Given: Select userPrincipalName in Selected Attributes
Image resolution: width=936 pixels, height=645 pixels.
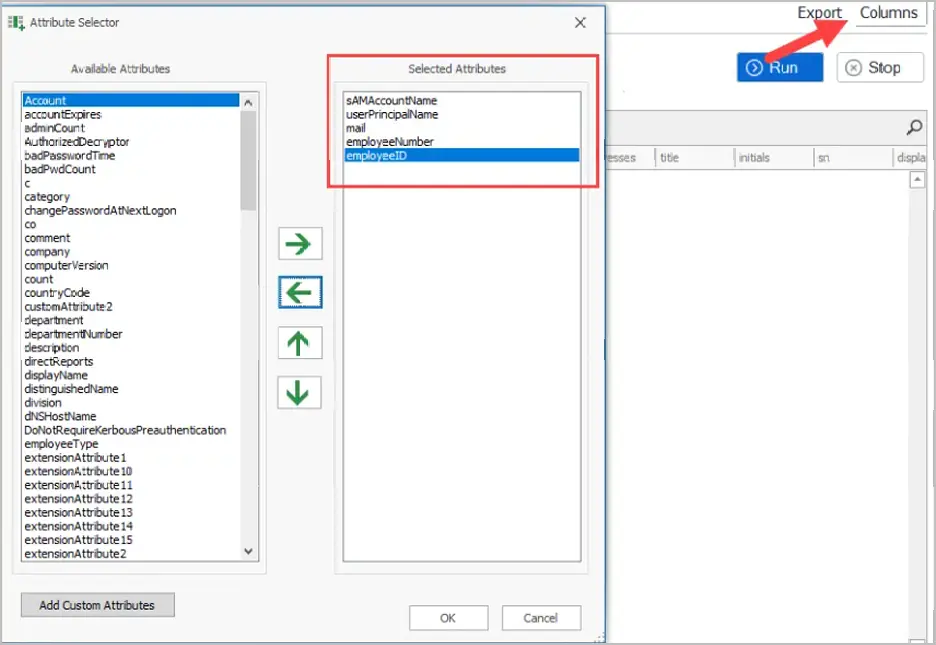Looking at the screenshot, I should pyautogui.click(x=392, y=114).
